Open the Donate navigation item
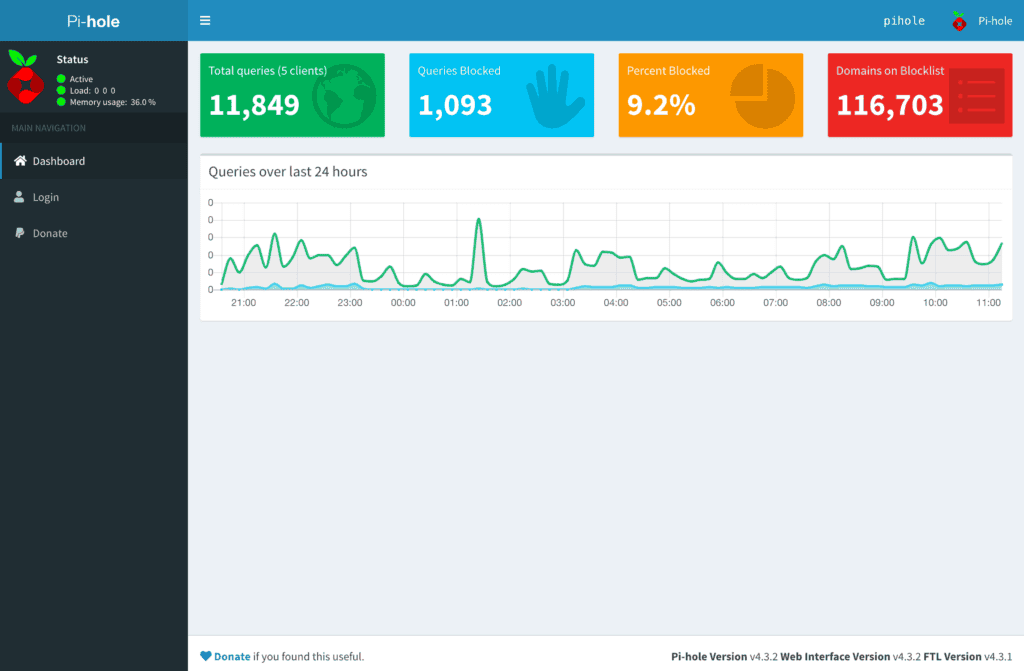 coord(94,233)
